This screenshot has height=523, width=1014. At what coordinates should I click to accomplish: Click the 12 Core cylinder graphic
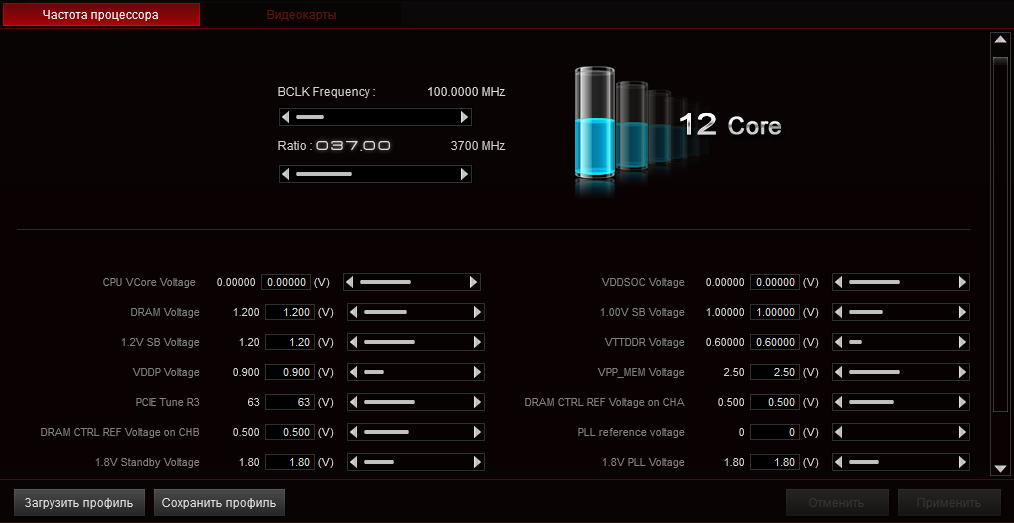(595, 123)
